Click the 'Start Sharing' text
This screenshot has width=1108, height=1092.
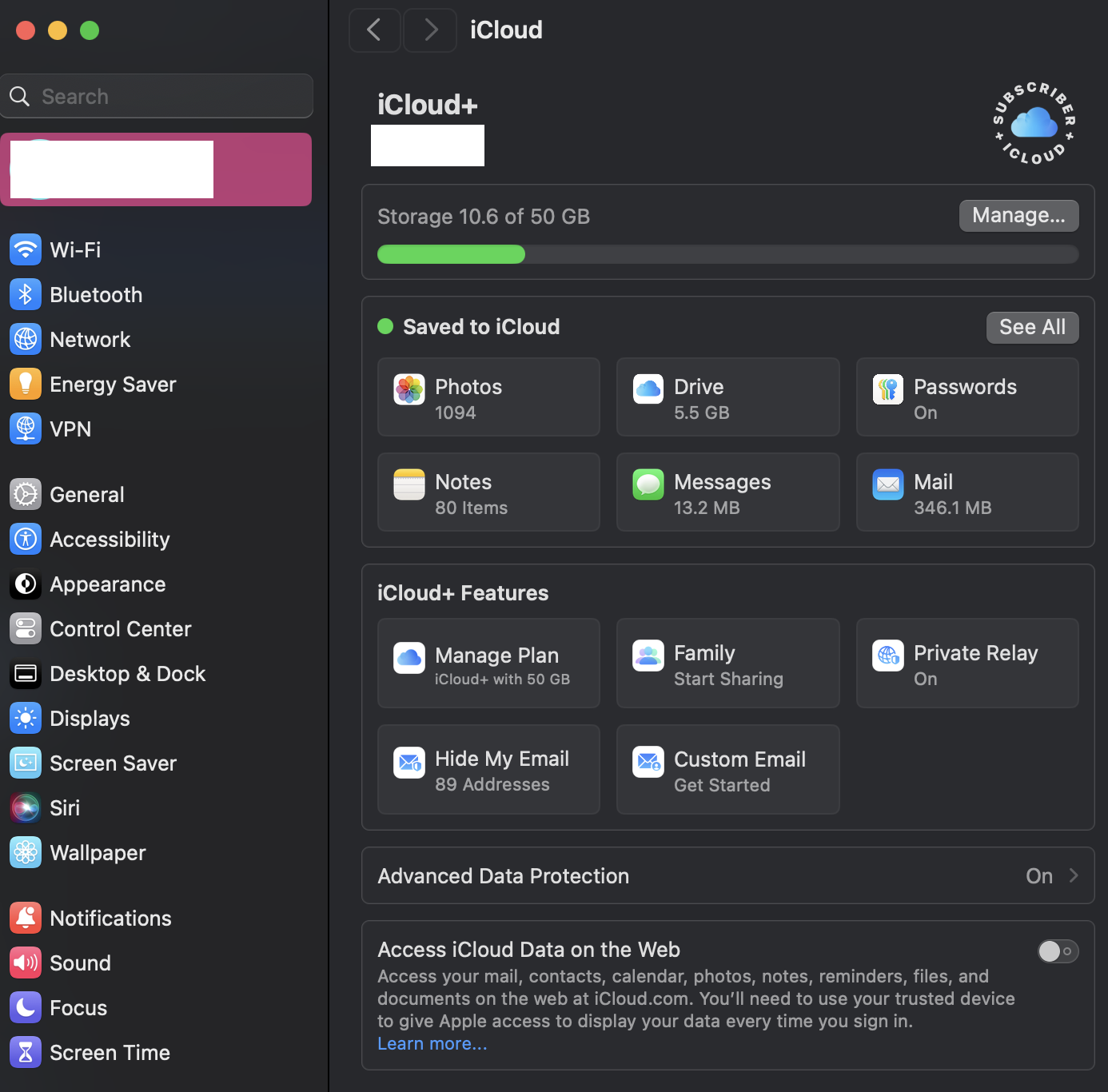point(728,679)
